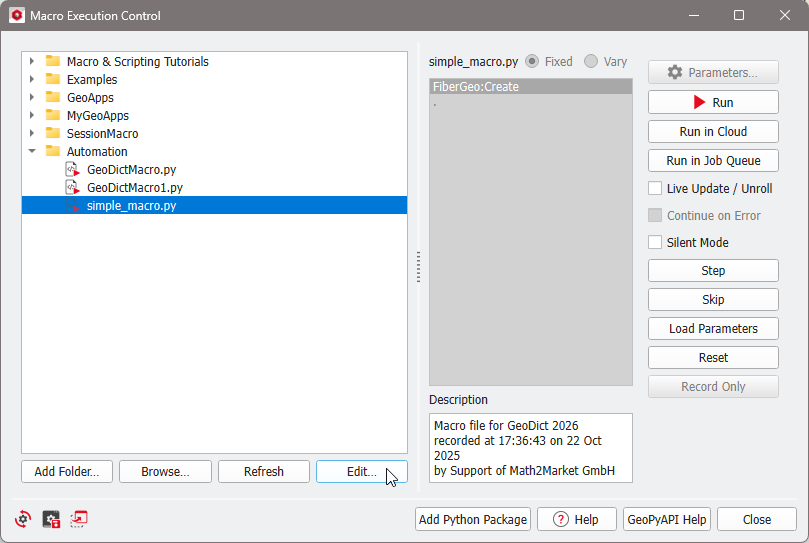Expand the Macro & Scripting Tutorials folder
The image size is (809, 543).
(32, 61)
